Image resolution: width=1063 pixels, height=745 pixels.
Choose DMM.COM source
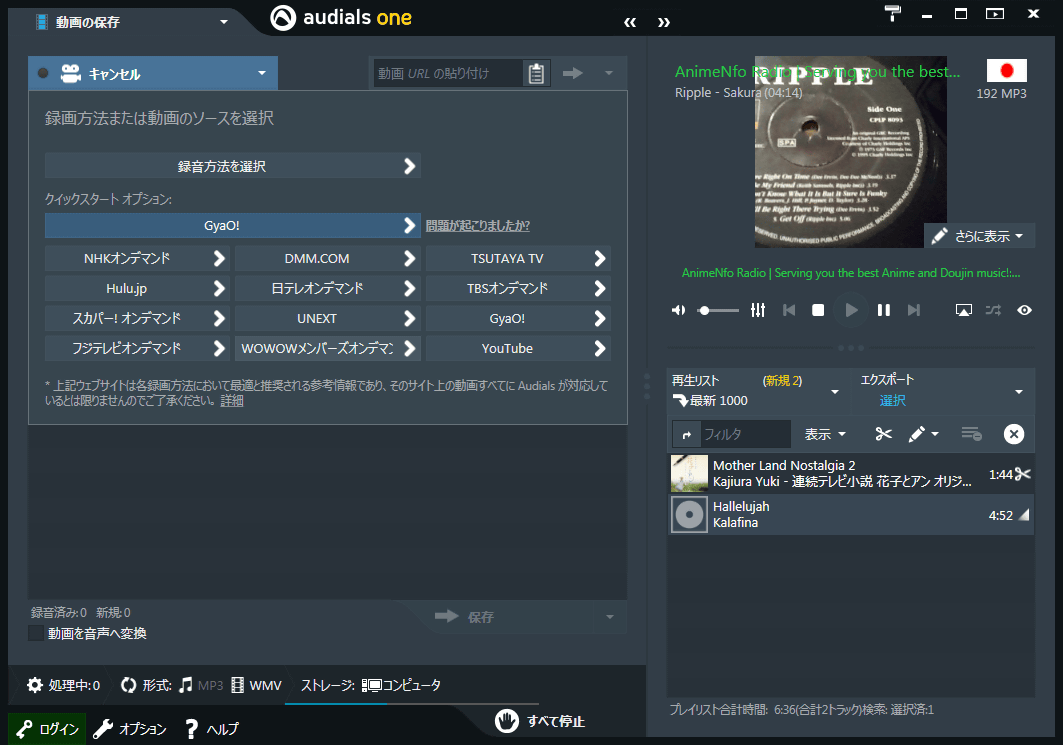(x=327, y=258)
